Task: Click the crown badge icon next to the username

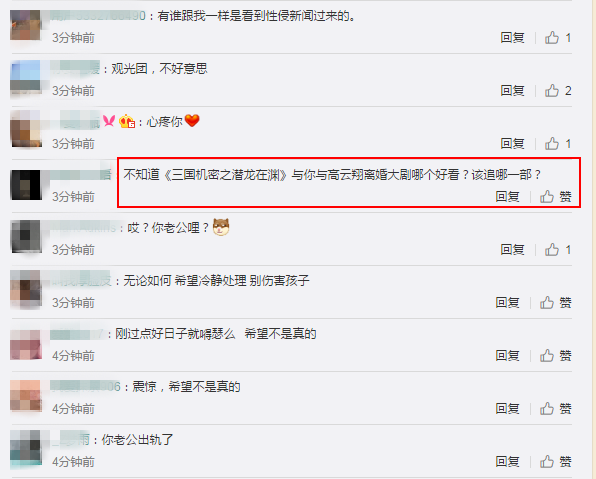Action: click(127, 121)
